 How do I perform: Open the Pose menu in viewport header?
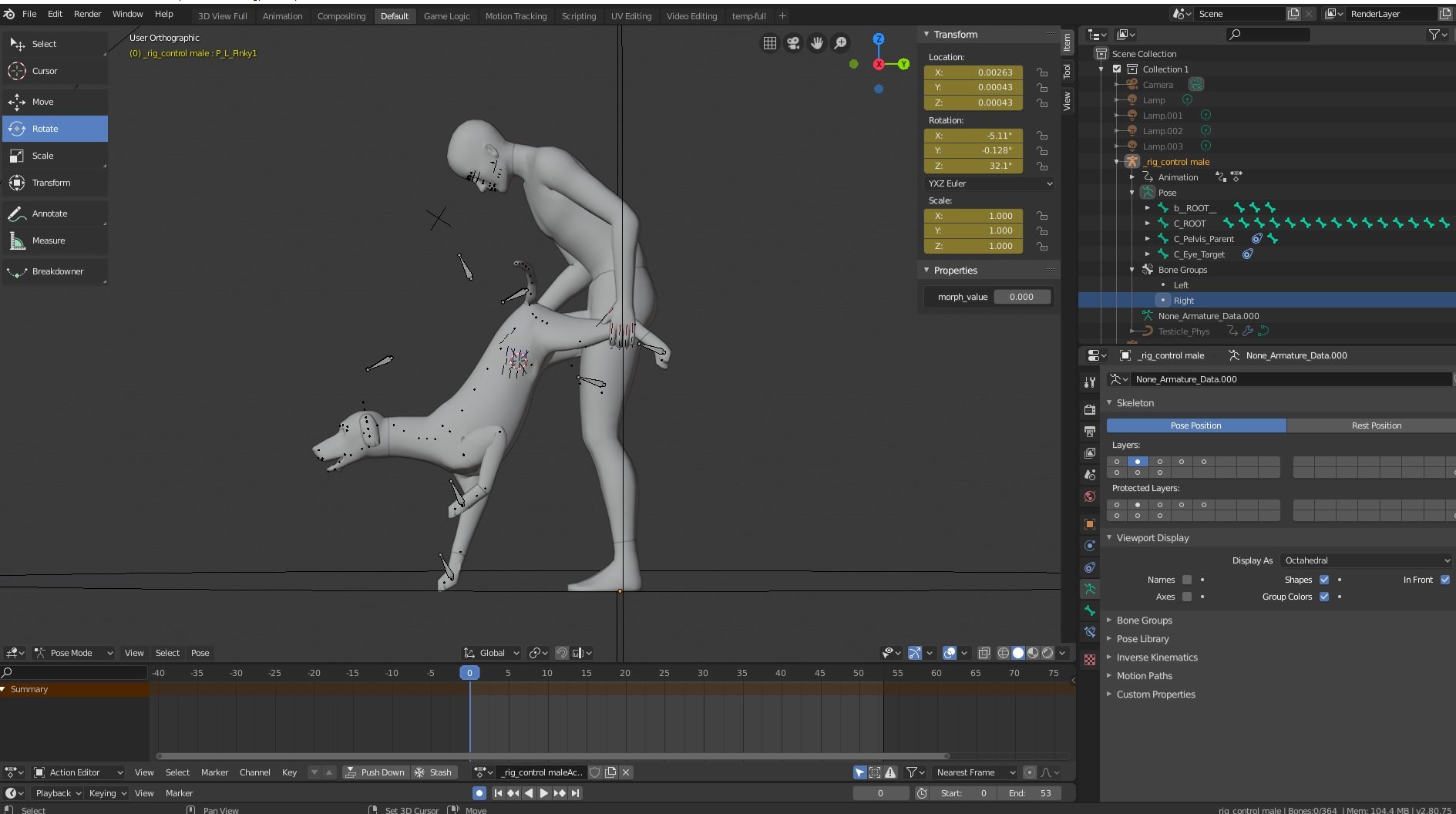(200, 653)
